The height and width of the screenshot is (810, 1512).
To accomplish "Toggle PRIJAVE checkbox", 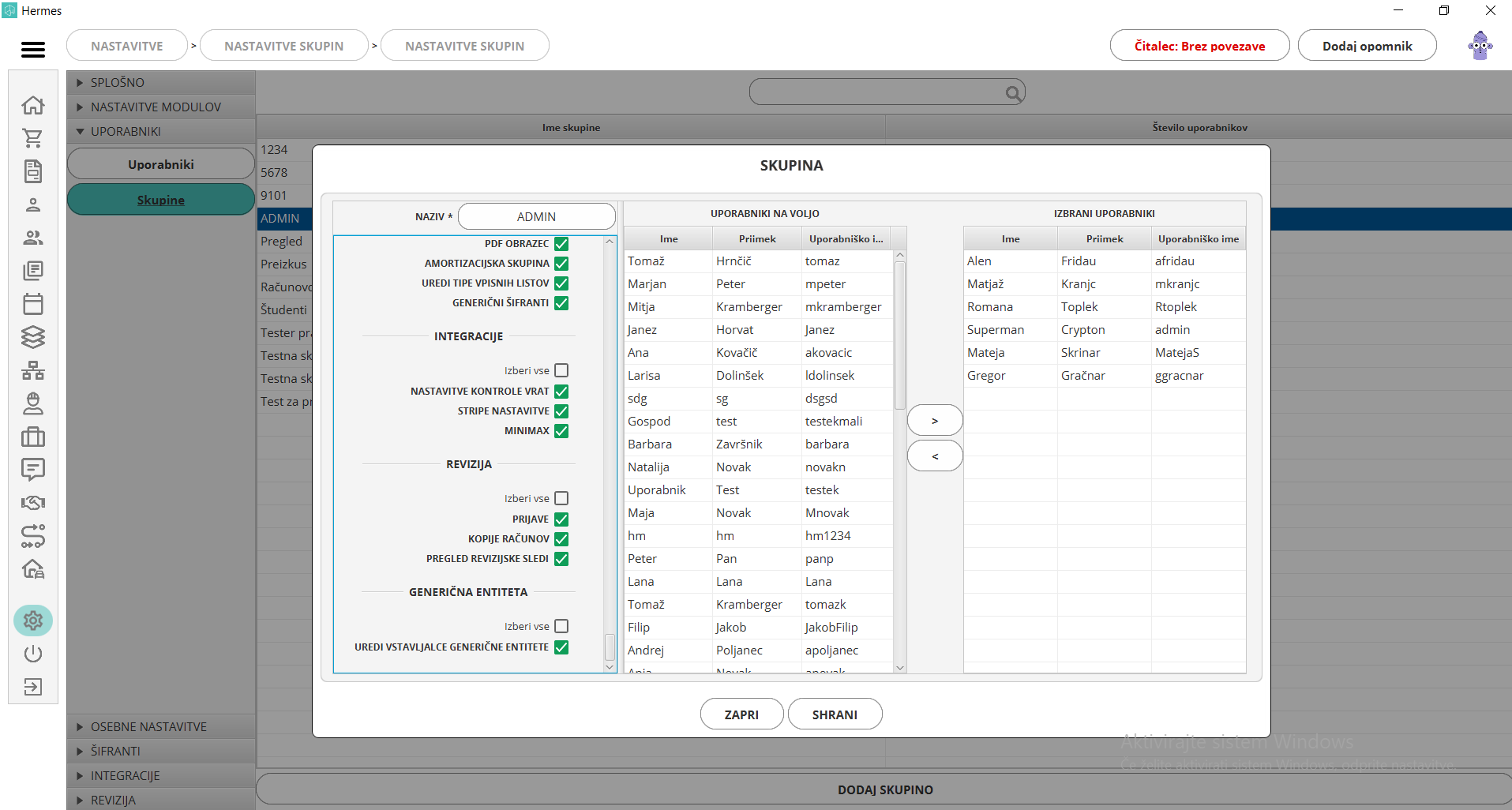I will pos(561,519).
